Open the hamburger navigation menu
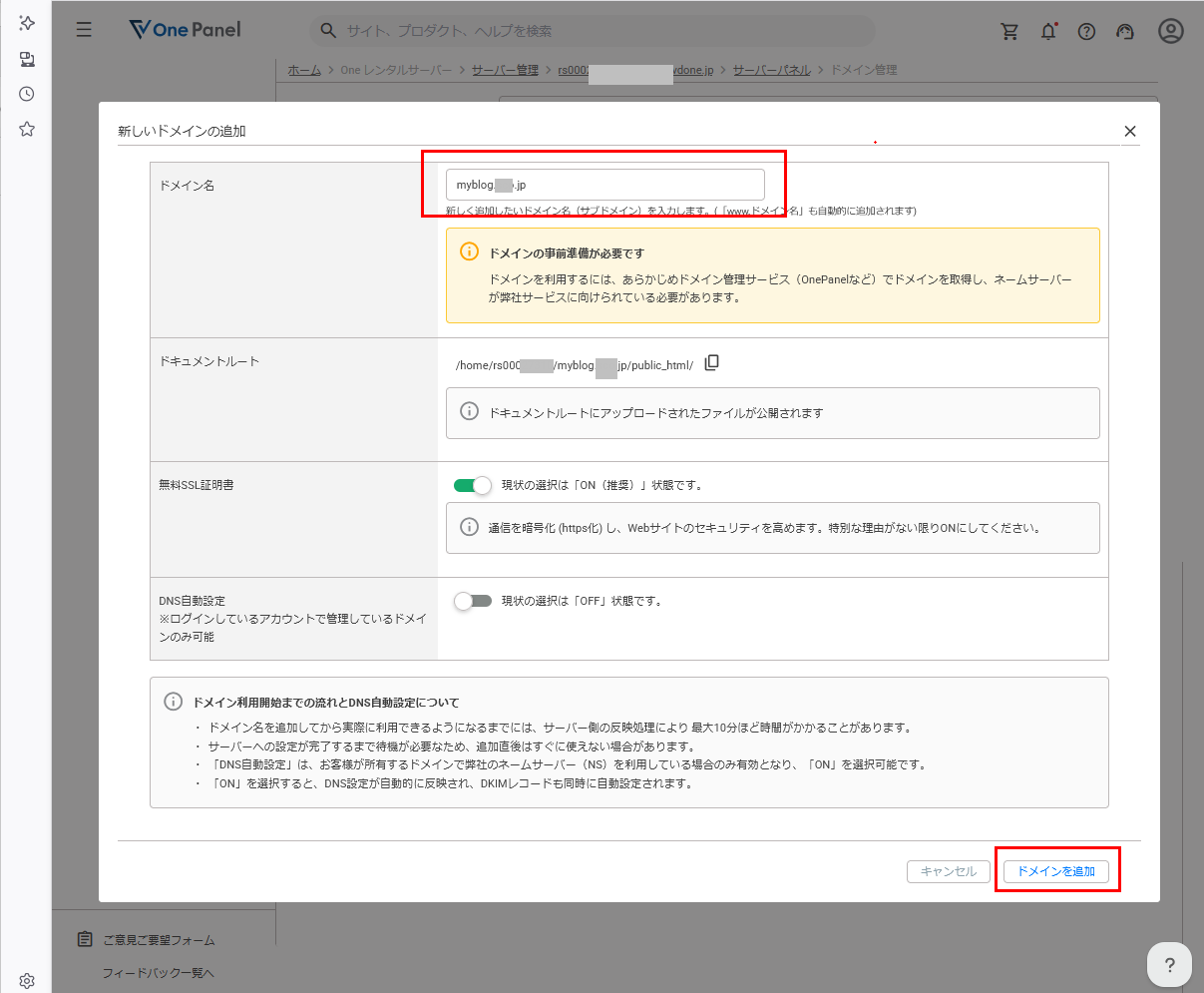The height and width of the screenshot is (993, 1204). pyautogui.click(x=84, y=30)
